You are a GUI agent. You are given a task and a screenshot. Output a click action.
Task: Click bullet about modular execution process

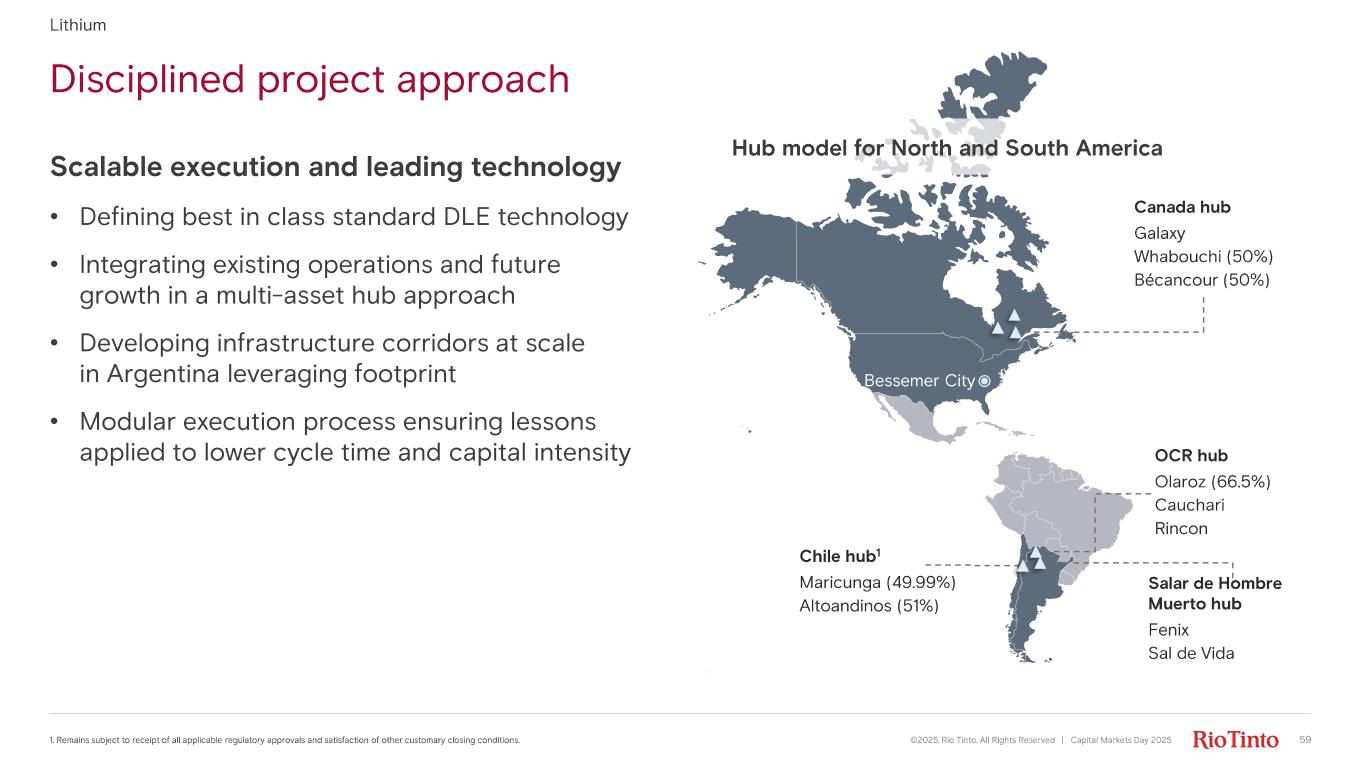tap(355, 438)
